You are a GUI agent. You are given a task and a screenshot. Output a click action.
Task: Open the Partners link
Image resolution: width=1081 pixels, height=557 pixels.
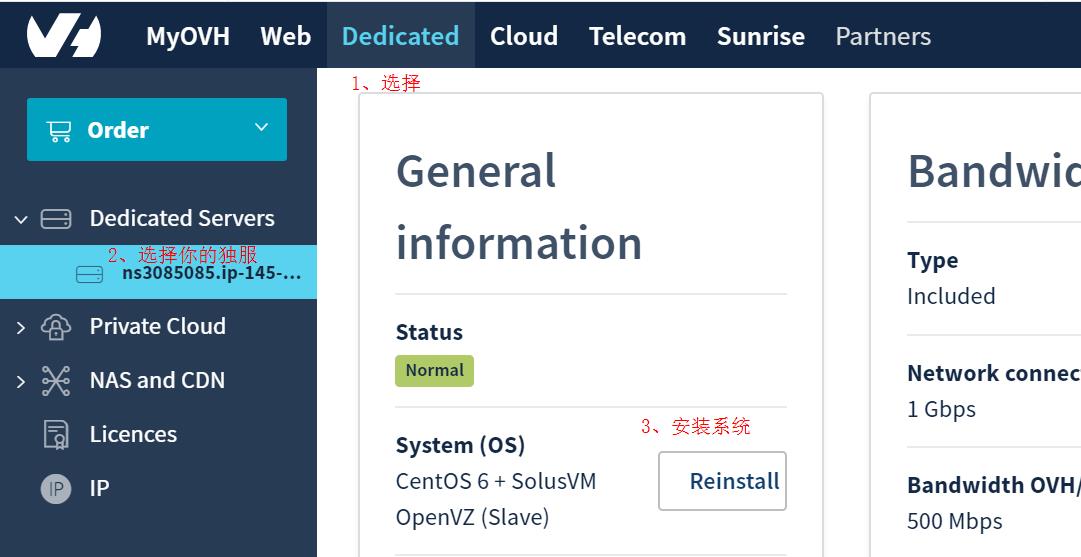click(883, 36)
